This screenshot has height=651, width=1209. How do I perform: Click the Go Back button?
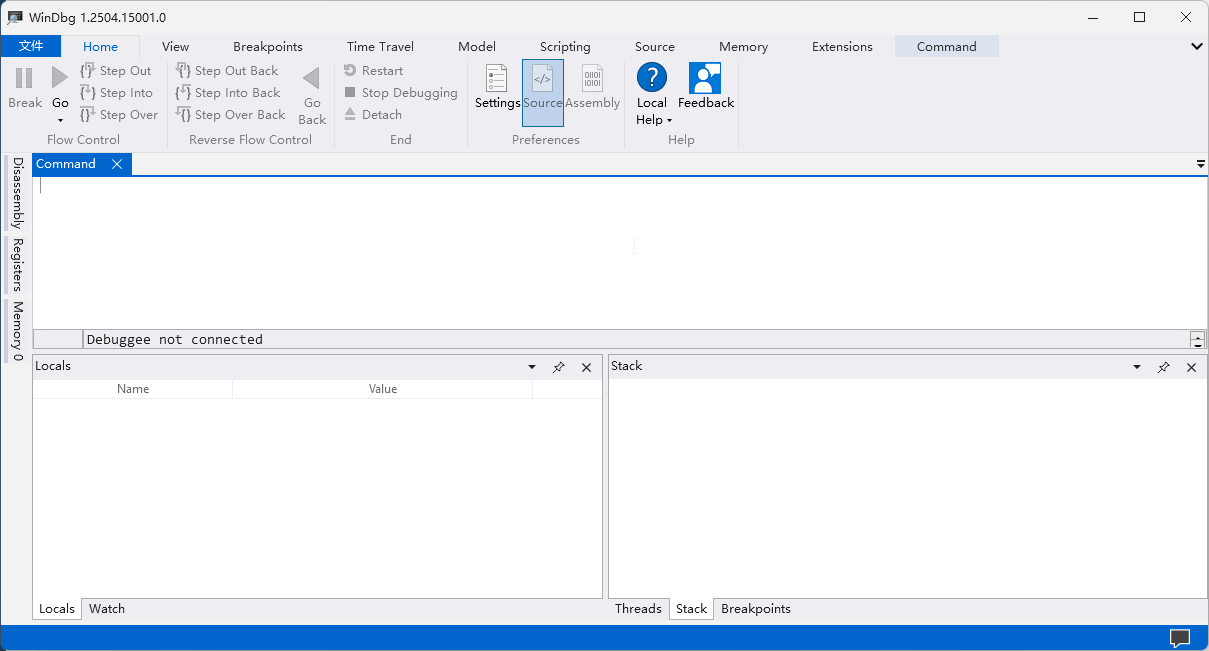[x=312, y=95]
